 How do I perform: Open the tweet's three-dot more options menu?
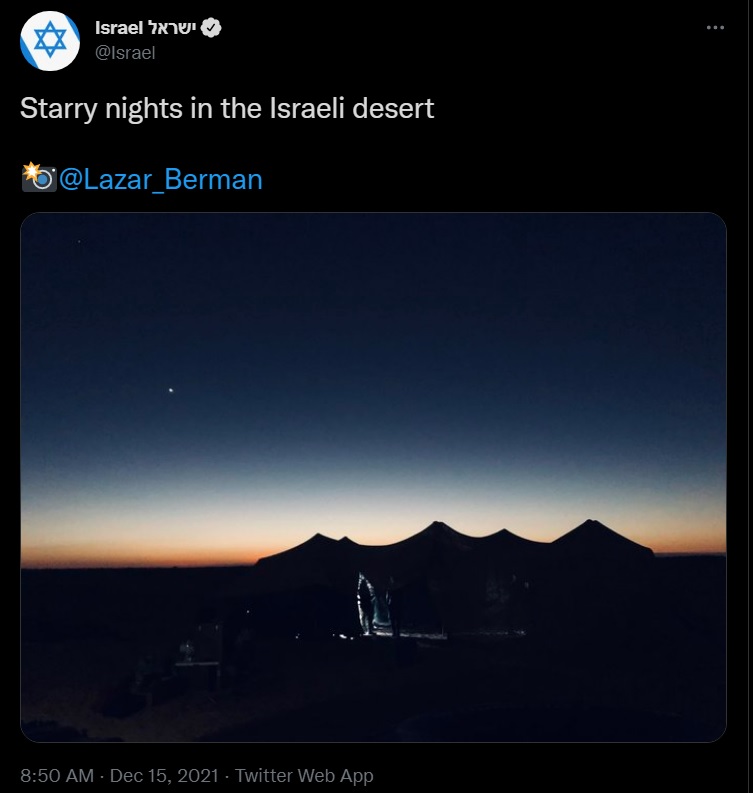[714, 29]
